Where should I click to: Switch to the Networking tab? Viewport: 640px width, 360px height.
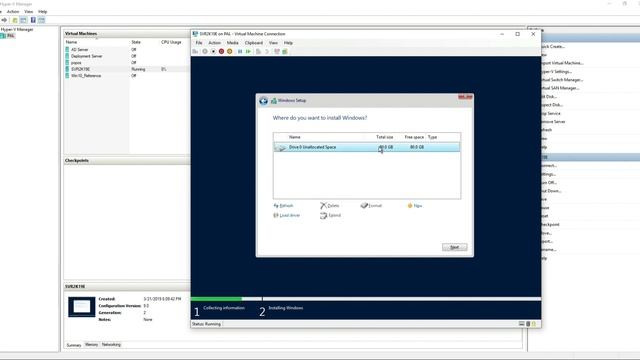click(111, 345)
